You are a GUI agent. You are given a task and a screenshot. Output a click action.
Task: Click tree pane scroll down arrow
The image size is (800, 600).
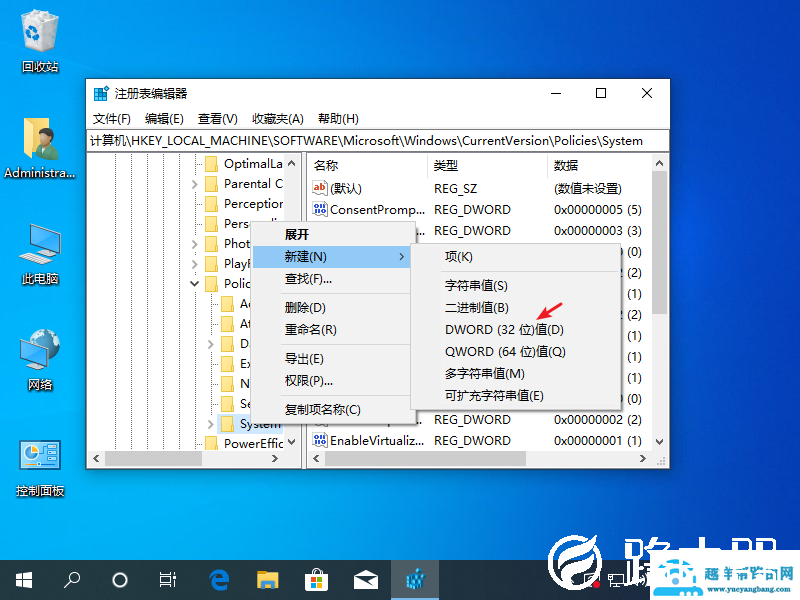coord(292,442)
